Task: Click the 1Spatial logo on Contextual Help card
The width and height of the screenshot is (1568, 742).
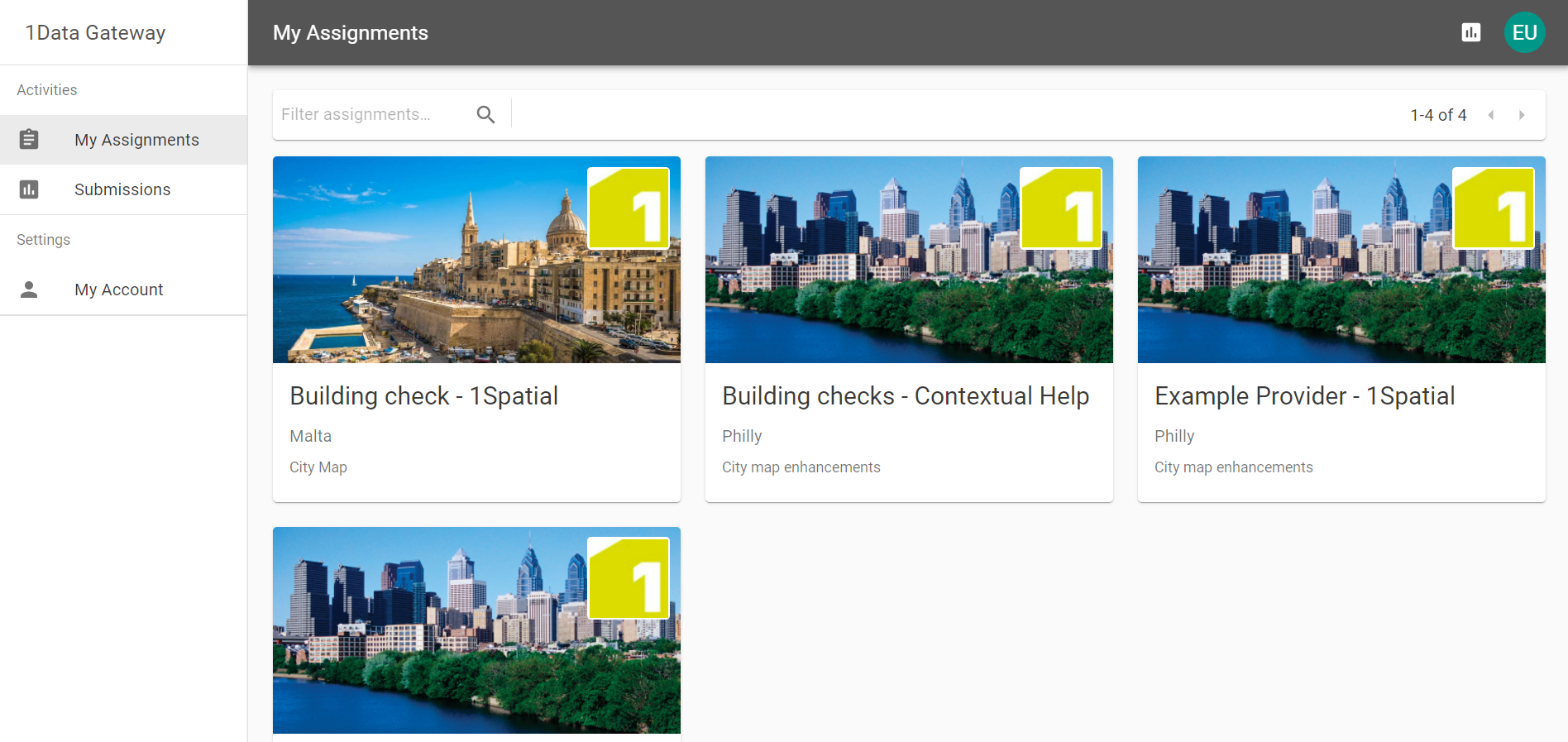Action: pos(1061,208)
